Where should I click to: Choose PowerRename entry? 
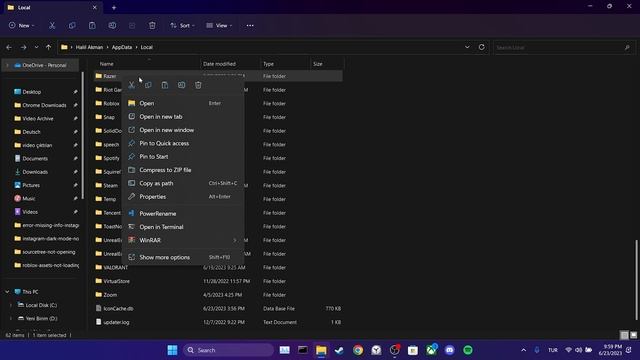pyautogui.click(x=183, y=213)
